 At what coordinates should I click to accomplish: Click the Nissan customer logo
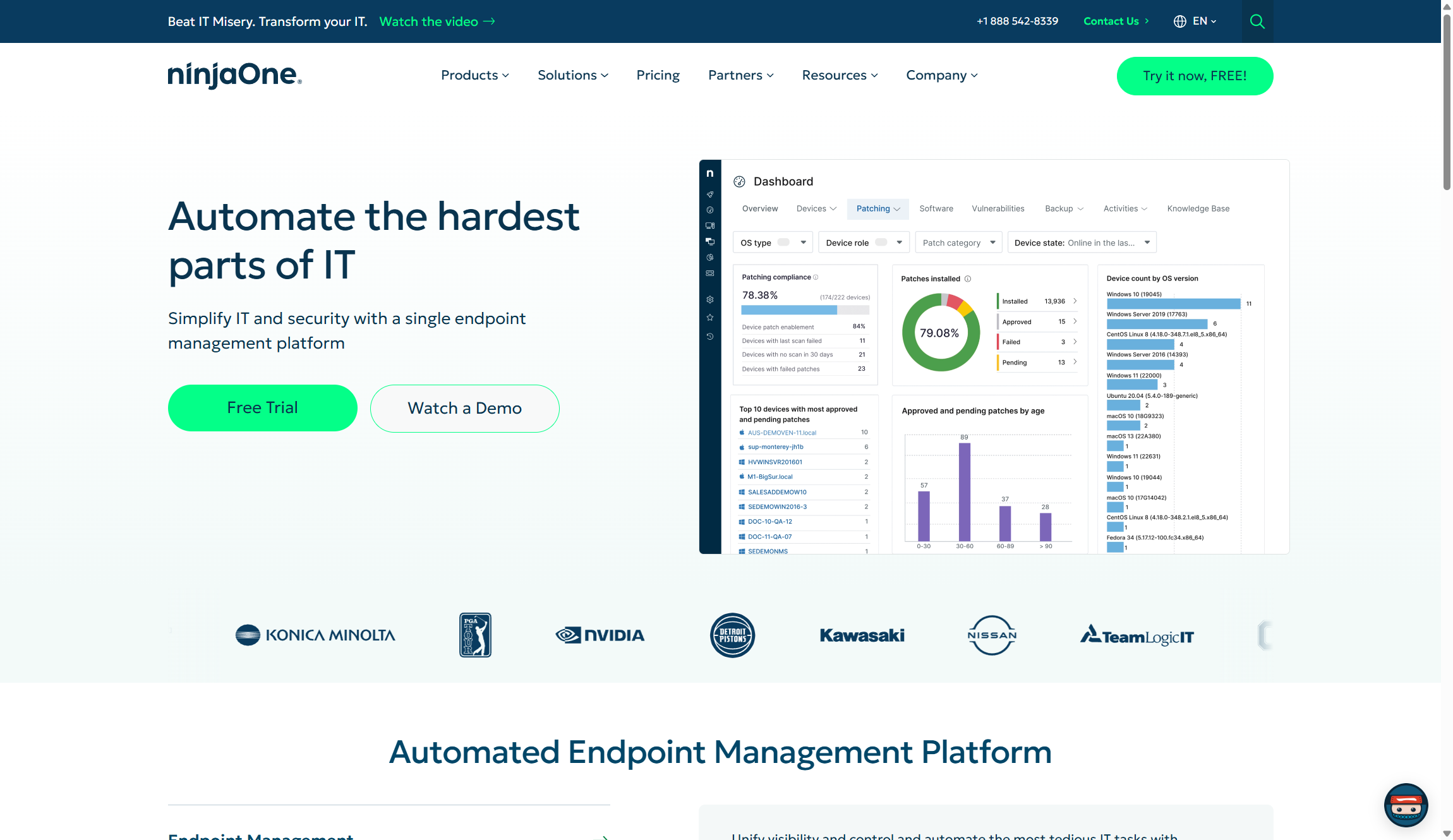992,635
